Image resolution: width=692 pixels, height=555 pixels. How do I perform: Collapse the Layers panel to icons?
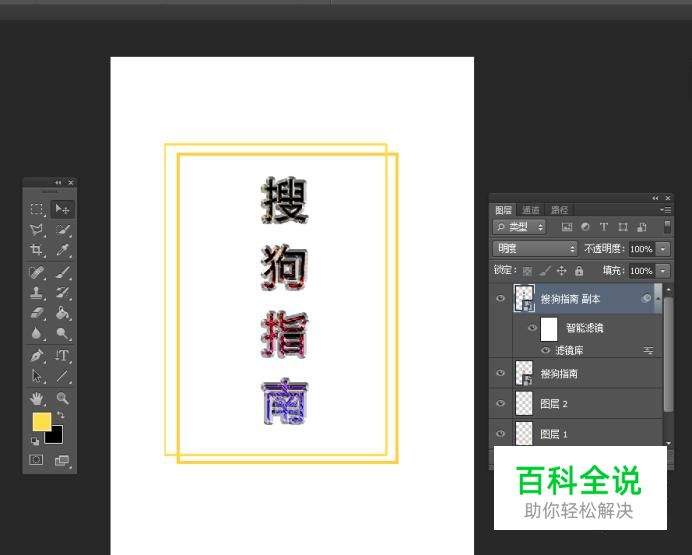coord(655,198)
